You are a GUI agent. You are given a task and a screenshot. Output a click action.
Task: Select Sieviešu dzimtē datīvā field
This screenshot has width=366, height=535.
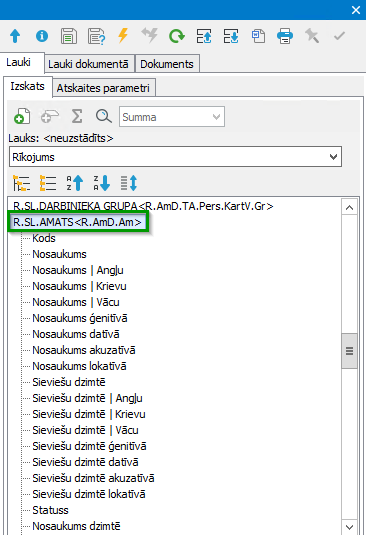point(85,462)
